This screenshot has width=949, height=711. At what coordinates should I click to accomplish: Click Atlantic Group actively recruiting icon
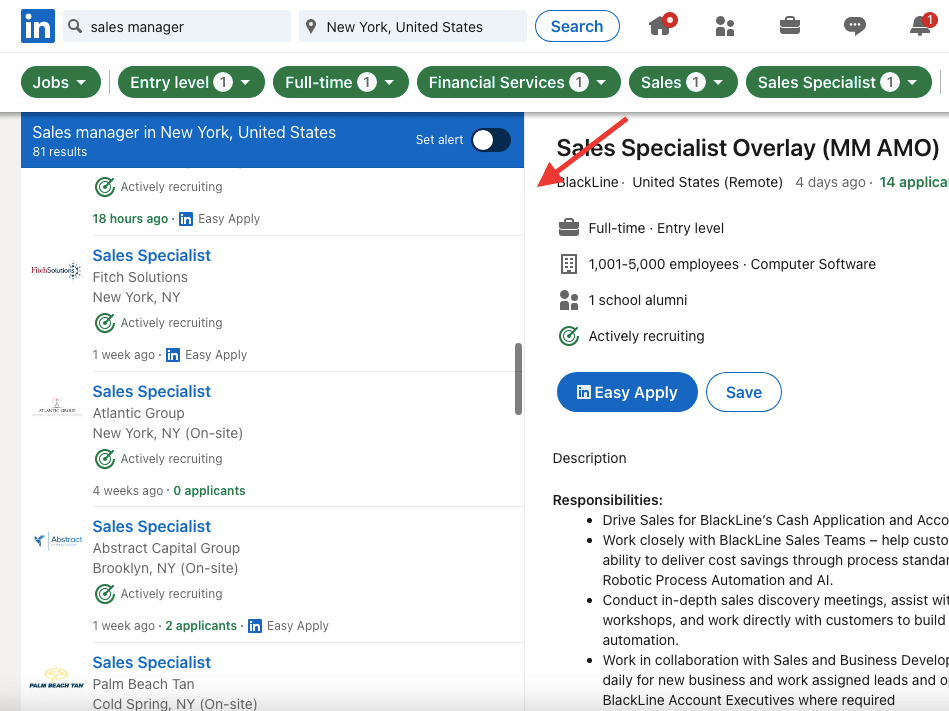105,459
